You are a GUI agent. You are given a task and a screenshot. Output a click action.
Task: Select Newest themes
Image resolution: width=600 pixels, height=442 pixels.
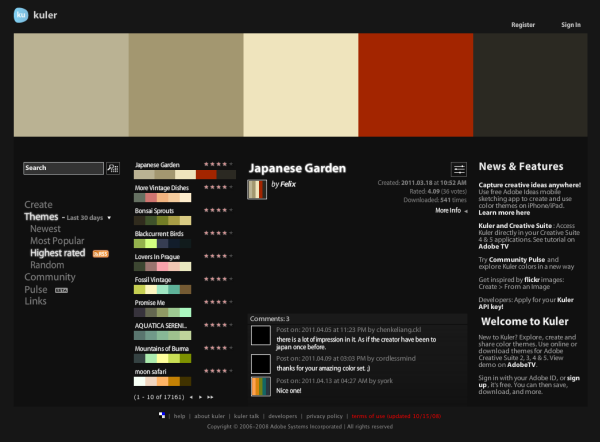(45, 229)
